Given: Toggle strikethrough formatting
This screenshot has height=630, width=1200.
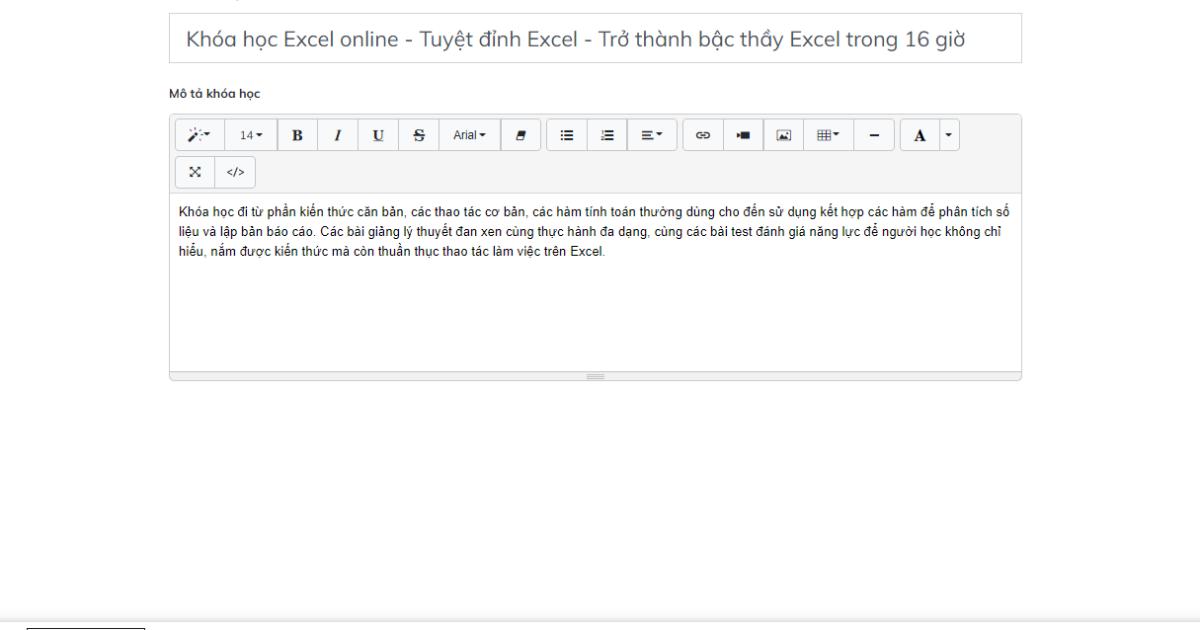Looking at the screenshot, I should 417,134.
